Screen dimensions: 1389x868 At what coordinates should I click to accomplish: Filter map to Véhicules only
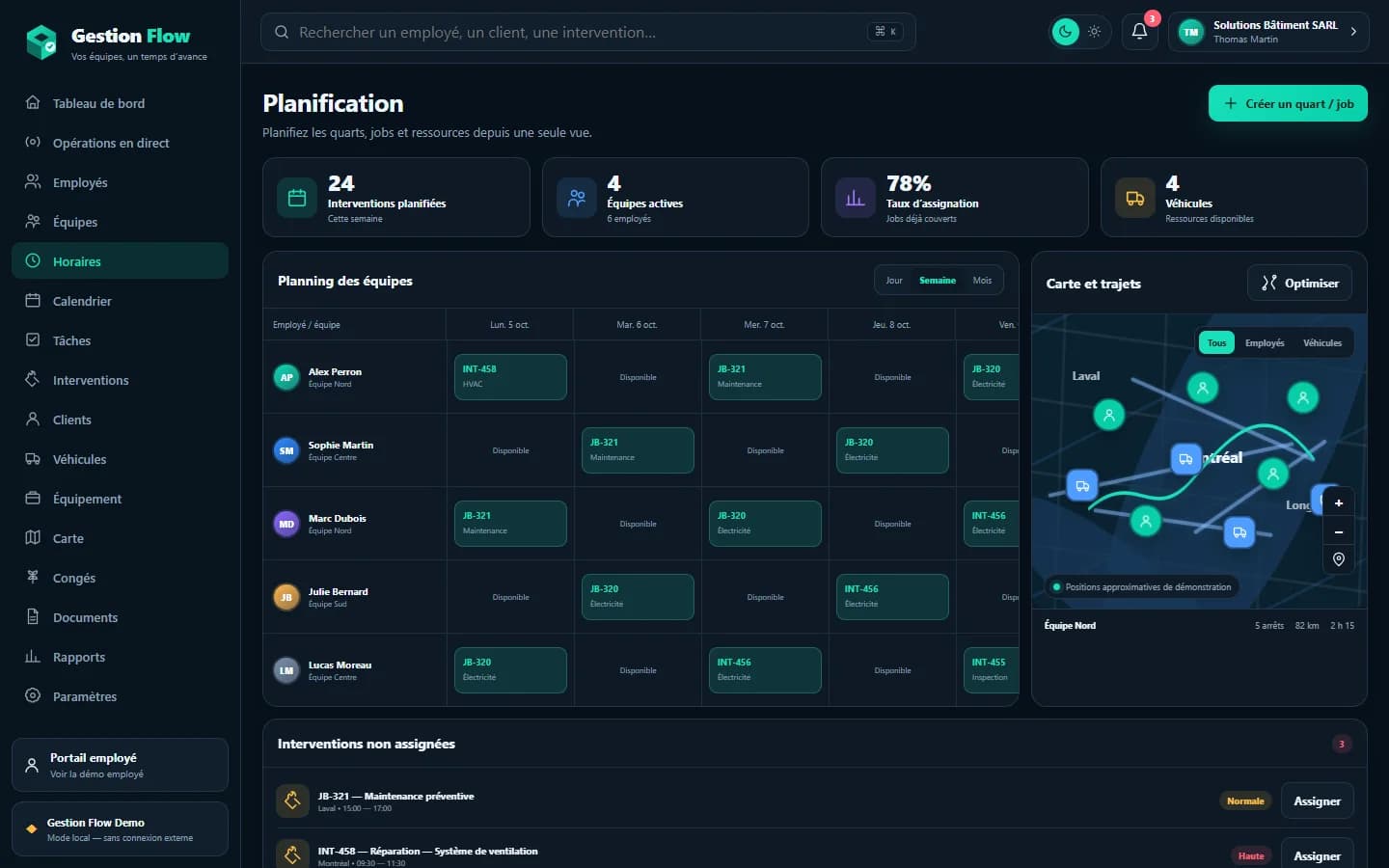pos(1322,342)
